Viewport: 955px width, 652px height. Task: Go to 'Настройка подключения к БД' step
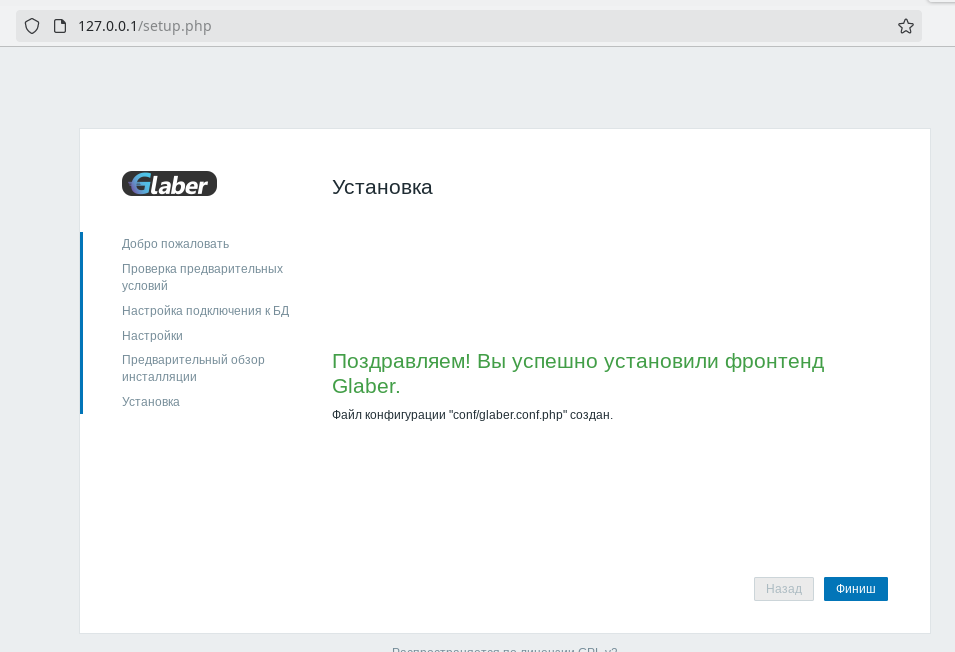205,311
